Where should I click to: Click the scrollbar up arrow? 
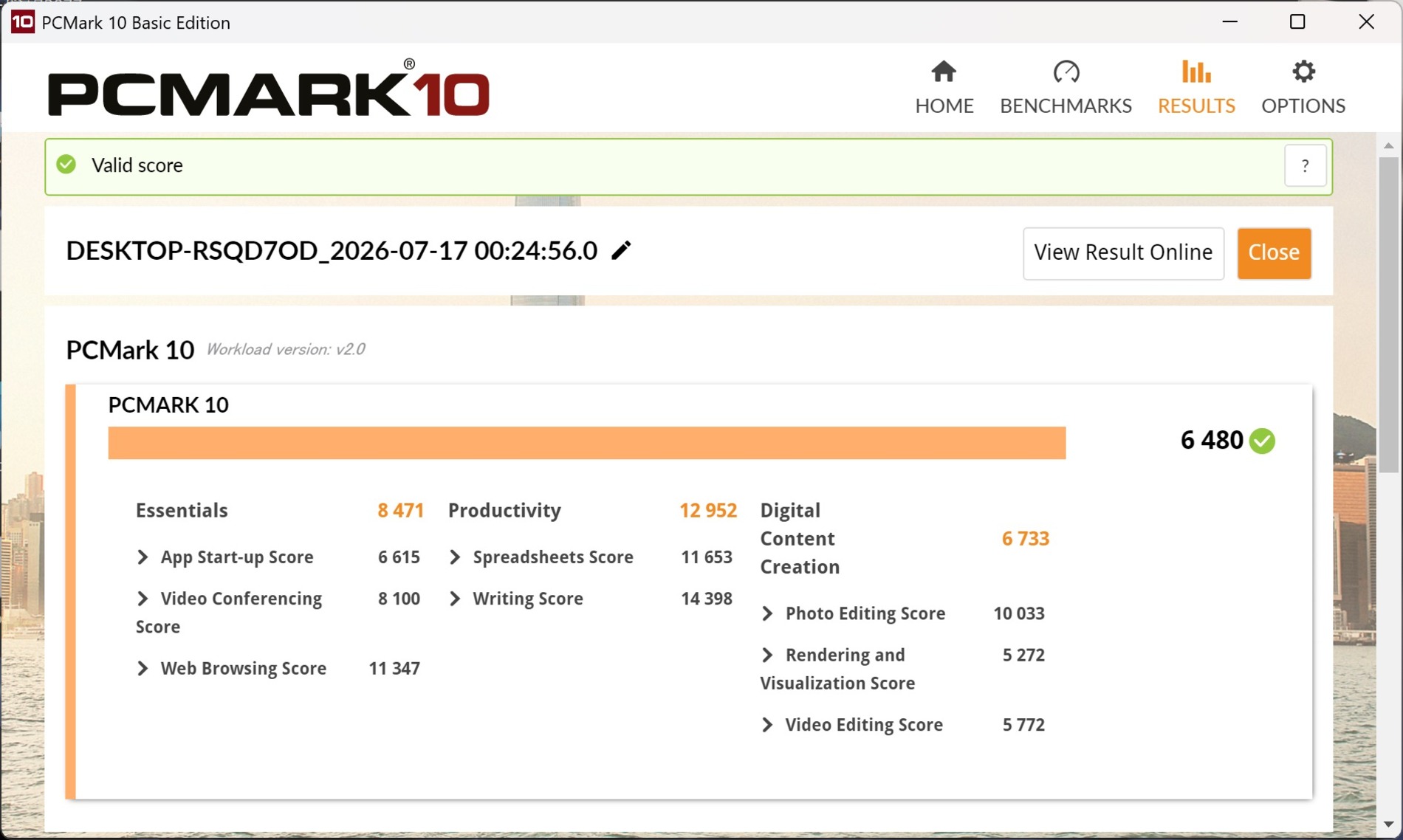coord(1388,145)
